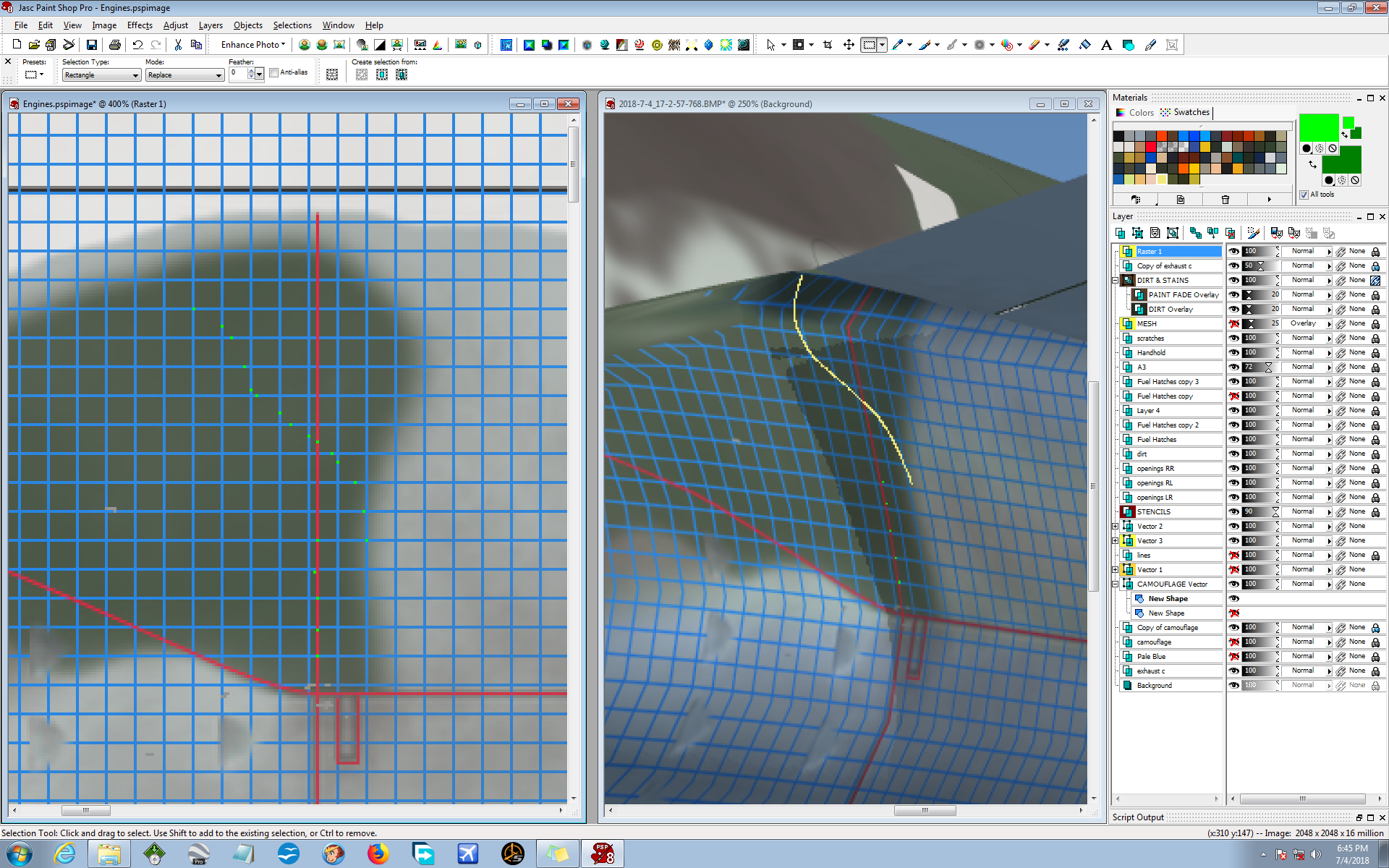The height and width of the screenshot is (868, 1389).
Task: Open the Enhance Photo button menu
Action: 252,45
